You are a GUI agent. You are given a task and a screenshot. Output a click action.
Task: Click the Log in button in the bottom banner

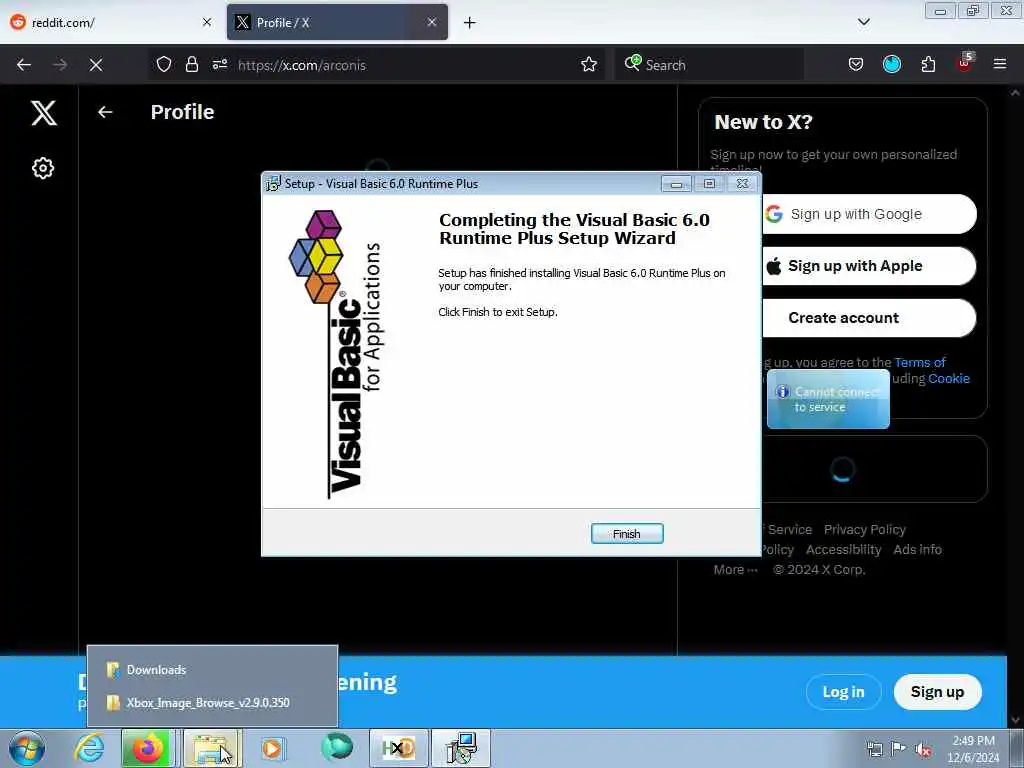click(x=843, y=692)
